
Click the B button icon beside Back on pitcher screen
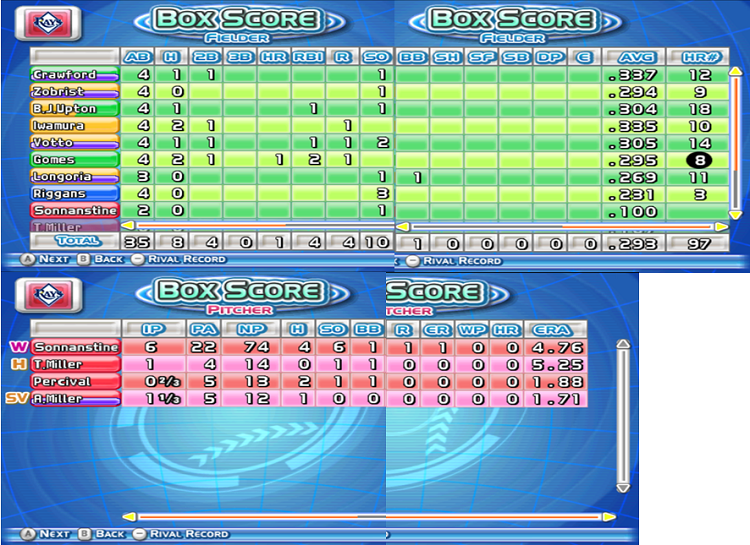tap(85, 534)
